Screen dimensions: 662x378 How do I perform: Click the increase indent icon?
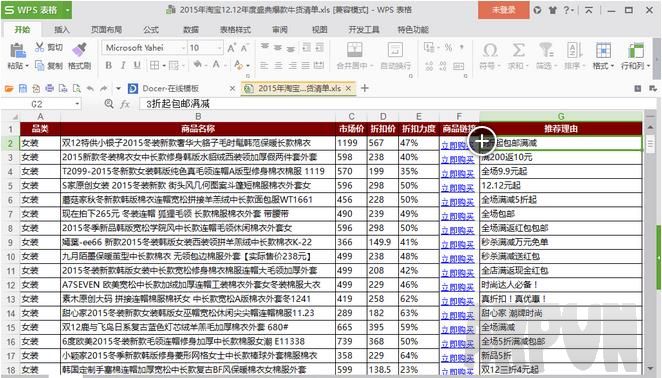320,47
